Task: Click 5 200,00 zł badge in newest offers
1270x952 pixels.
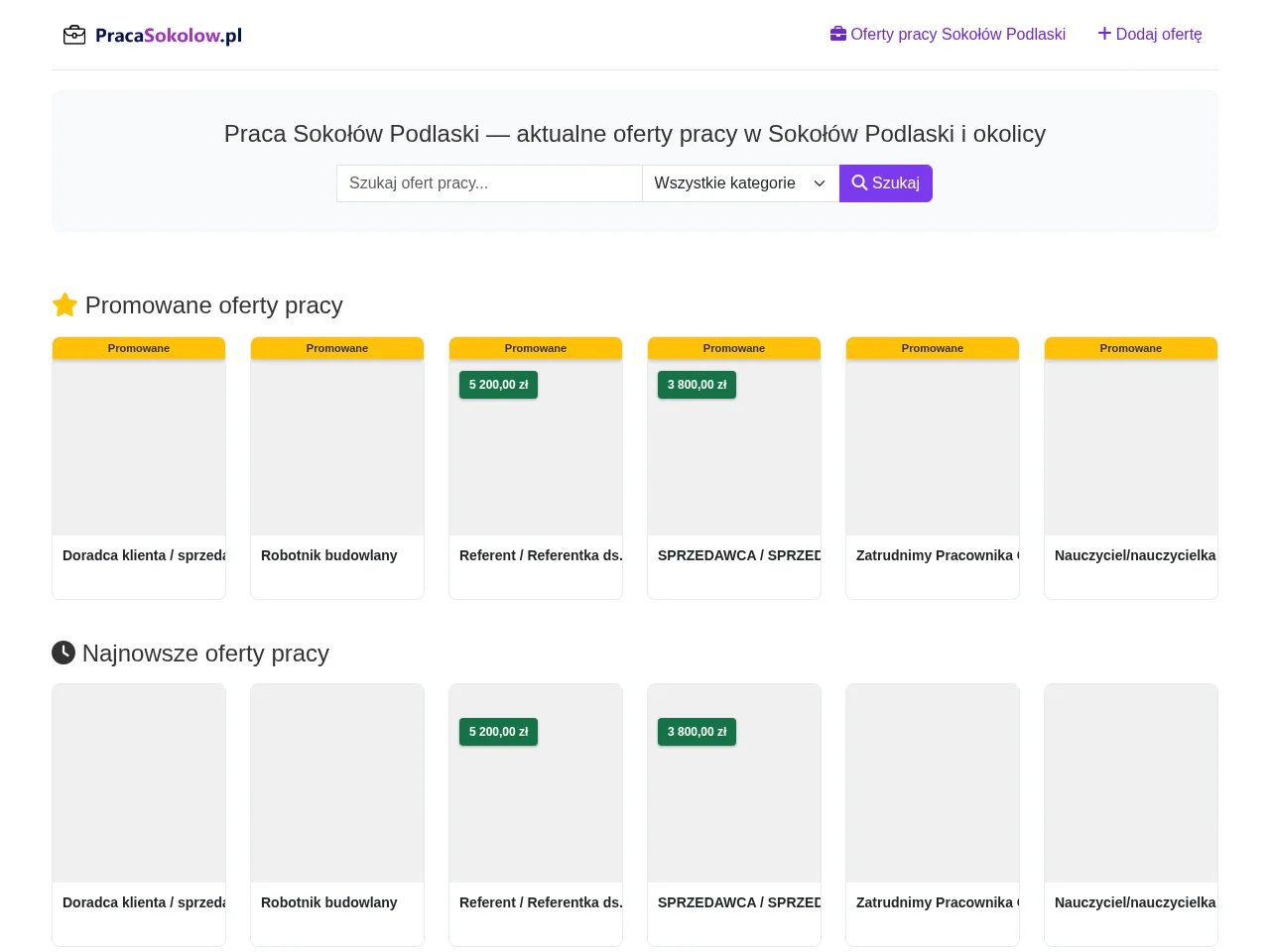Action: tap(498, 732)
